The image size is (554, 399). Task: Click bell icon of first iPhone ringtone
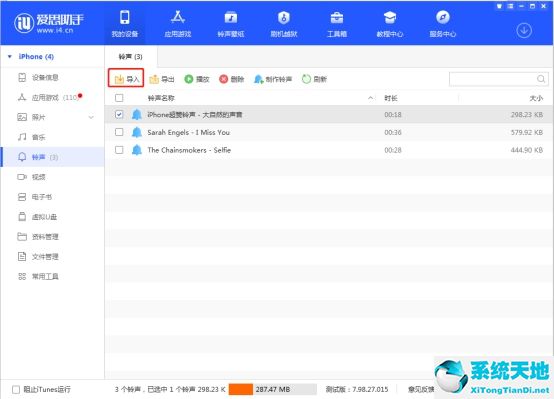137,114
